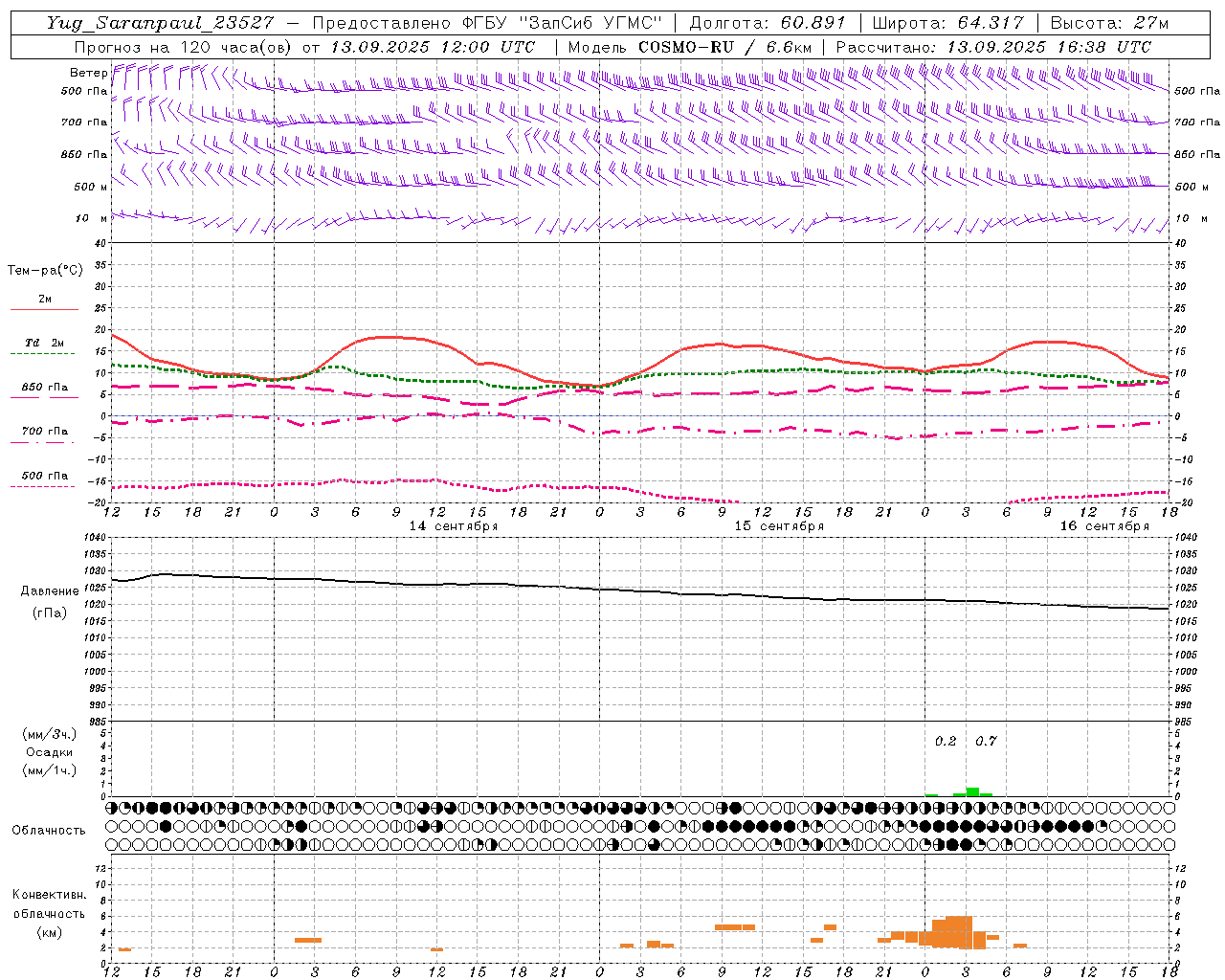Click 1040 on the left pressure axis
The image size is (1225, 980).
(x=94, y=538)
